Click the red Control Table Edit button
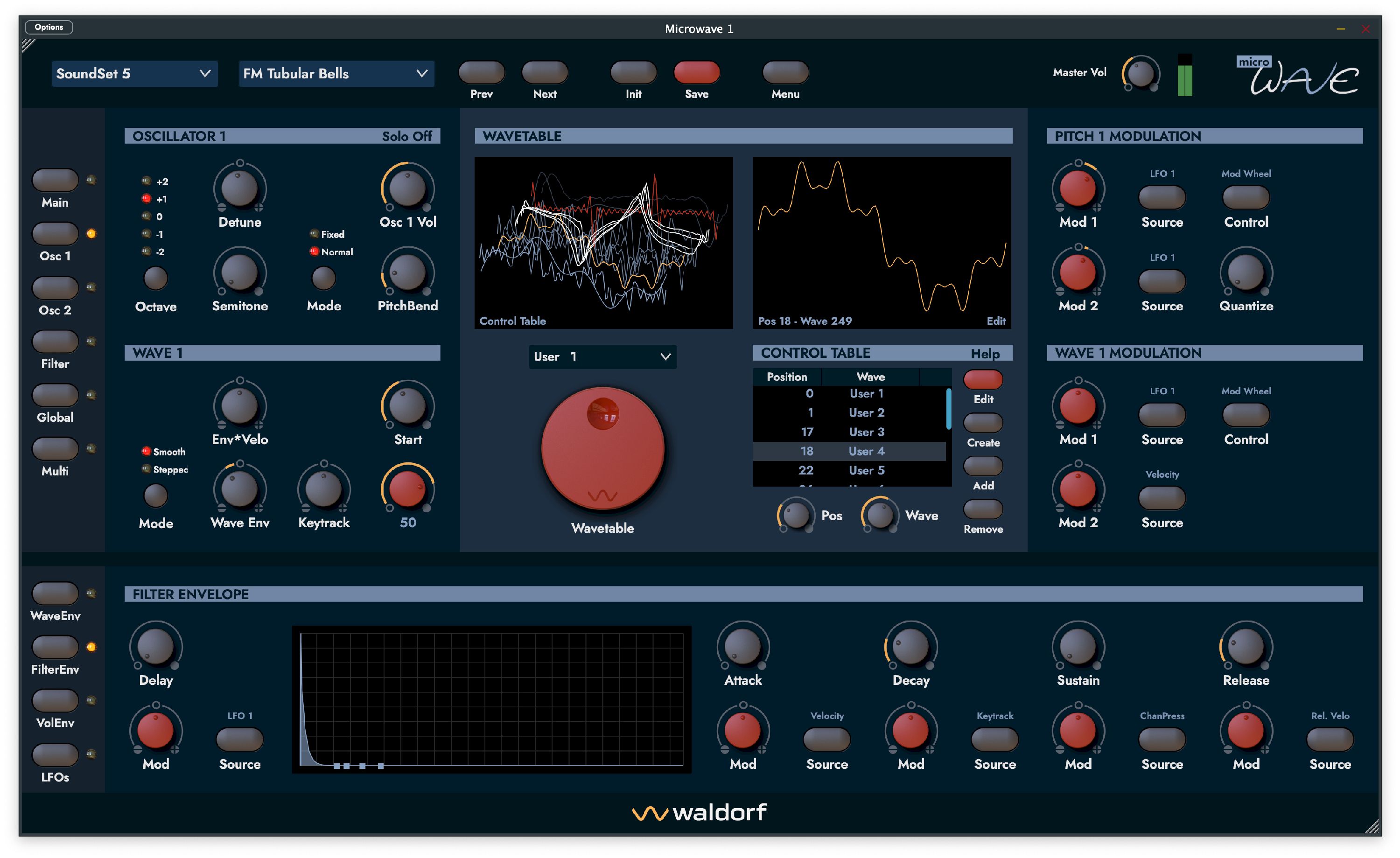This screenshot has width=1400, height=858. (x=983, y=379)
